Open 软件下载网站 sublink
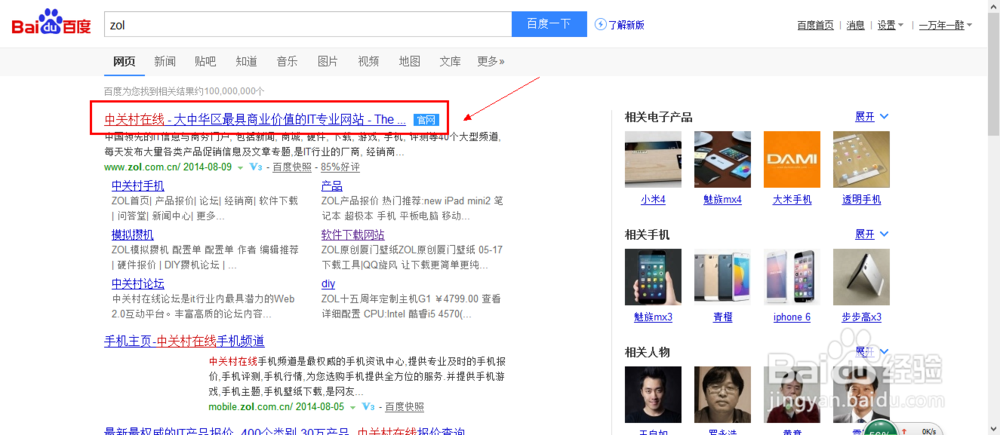Screen dimensions: 1000x435 [x=353, y=234]
